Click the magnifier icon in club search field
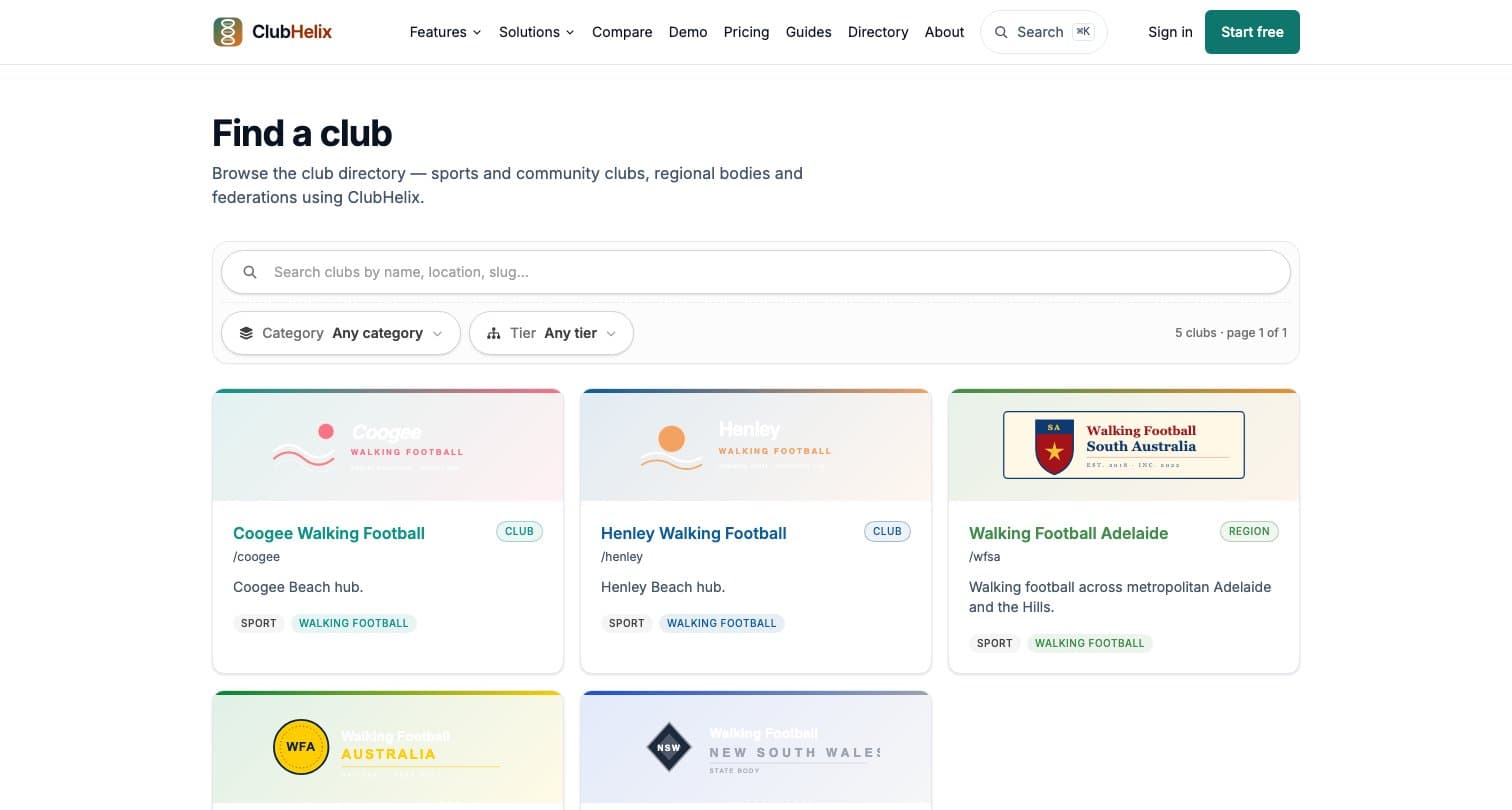Viewport: 1512px width, 810px height. pos(250,272)
